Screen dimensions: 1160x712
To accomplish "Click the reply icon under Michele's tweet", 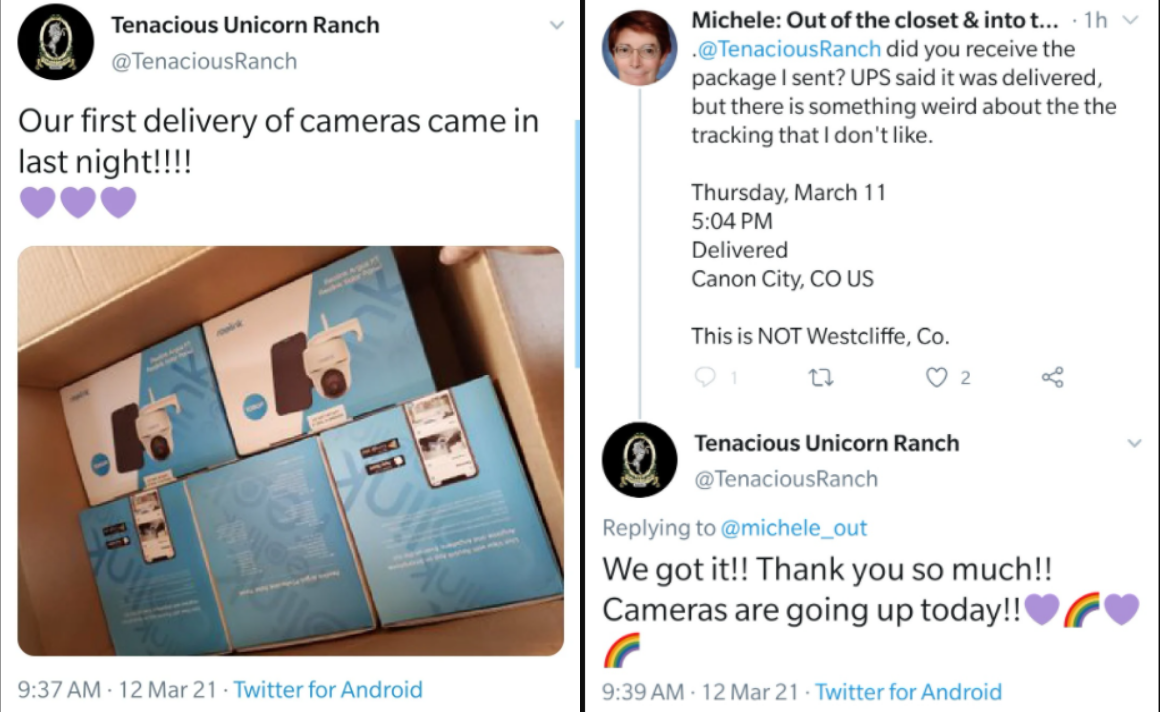I will [x=706, y=377].
